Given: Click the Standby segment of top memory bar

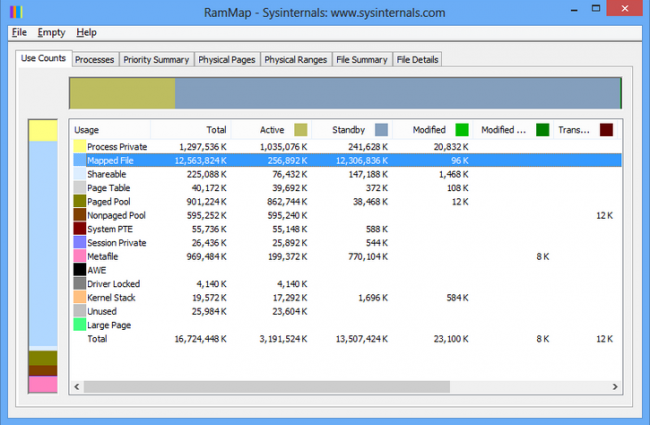Looking at the screenshot, I should 398,93.
